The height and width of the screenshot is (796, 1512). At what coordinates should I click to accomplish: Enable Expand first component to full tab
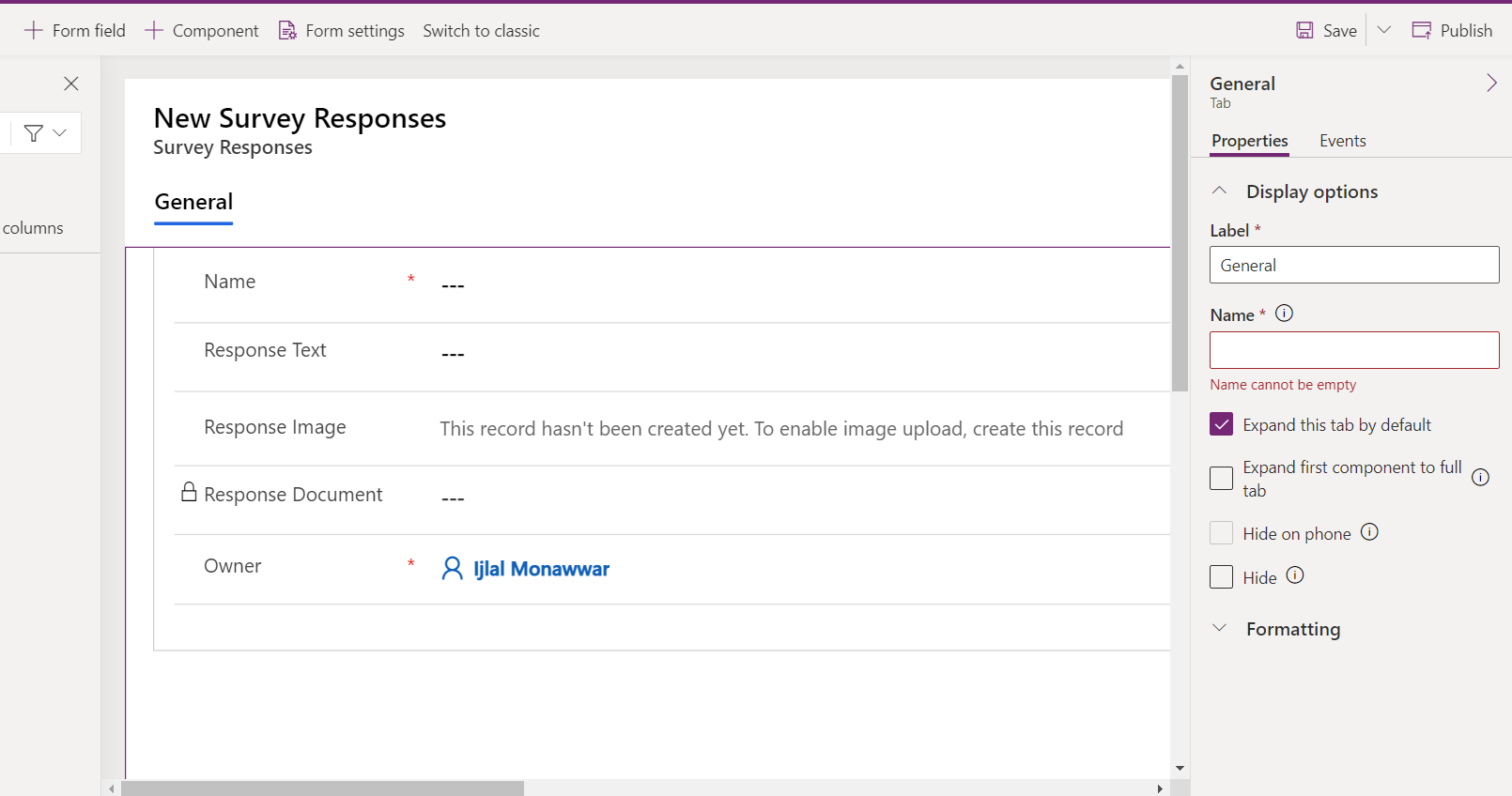pos(1221,478)
